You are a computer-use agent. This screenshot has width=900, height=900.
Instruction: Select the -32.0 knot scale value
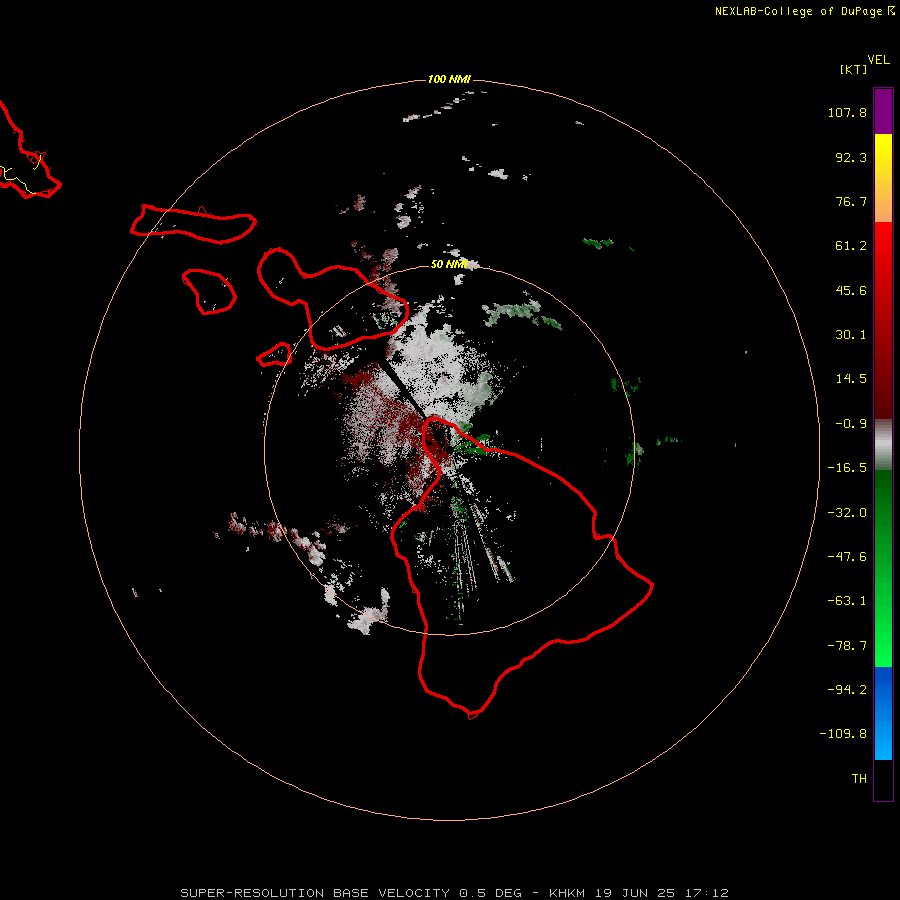(847, 513)
